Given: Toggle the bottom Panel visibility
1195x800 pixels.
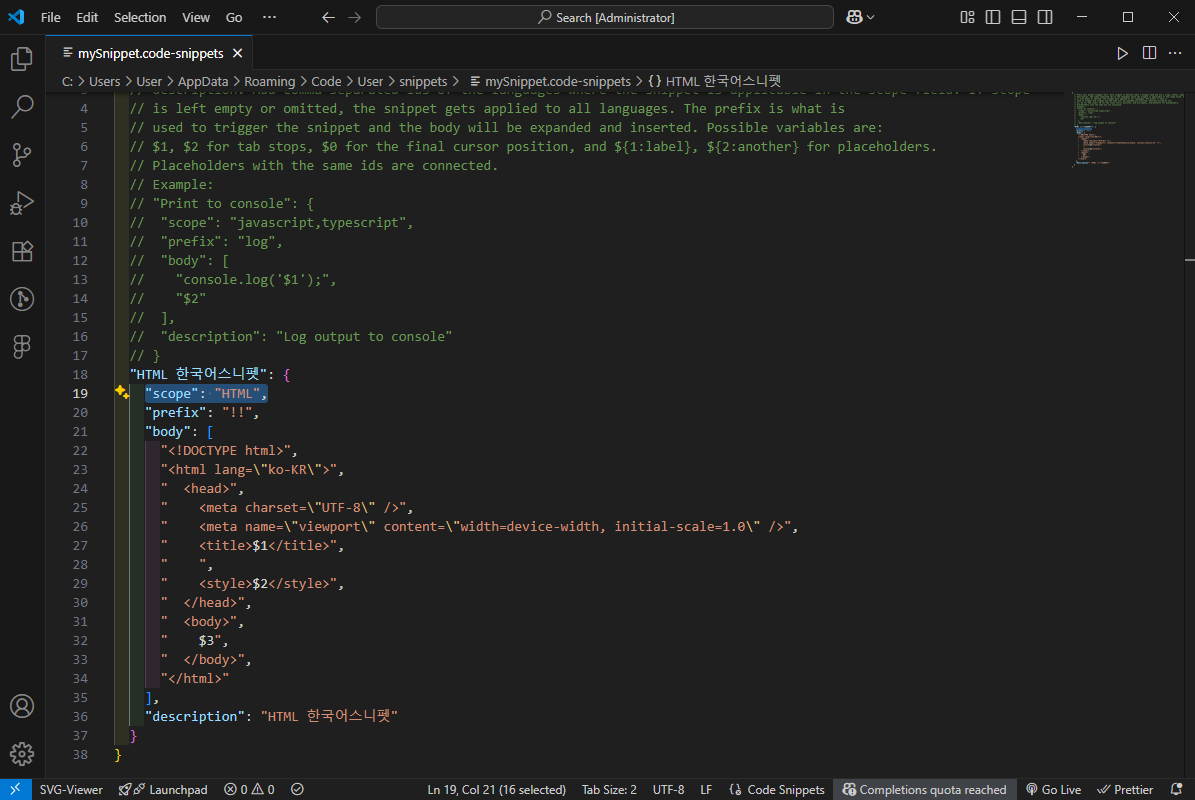Looking at the screenshot, I should pyautogui.click(x=1019, y=17).
